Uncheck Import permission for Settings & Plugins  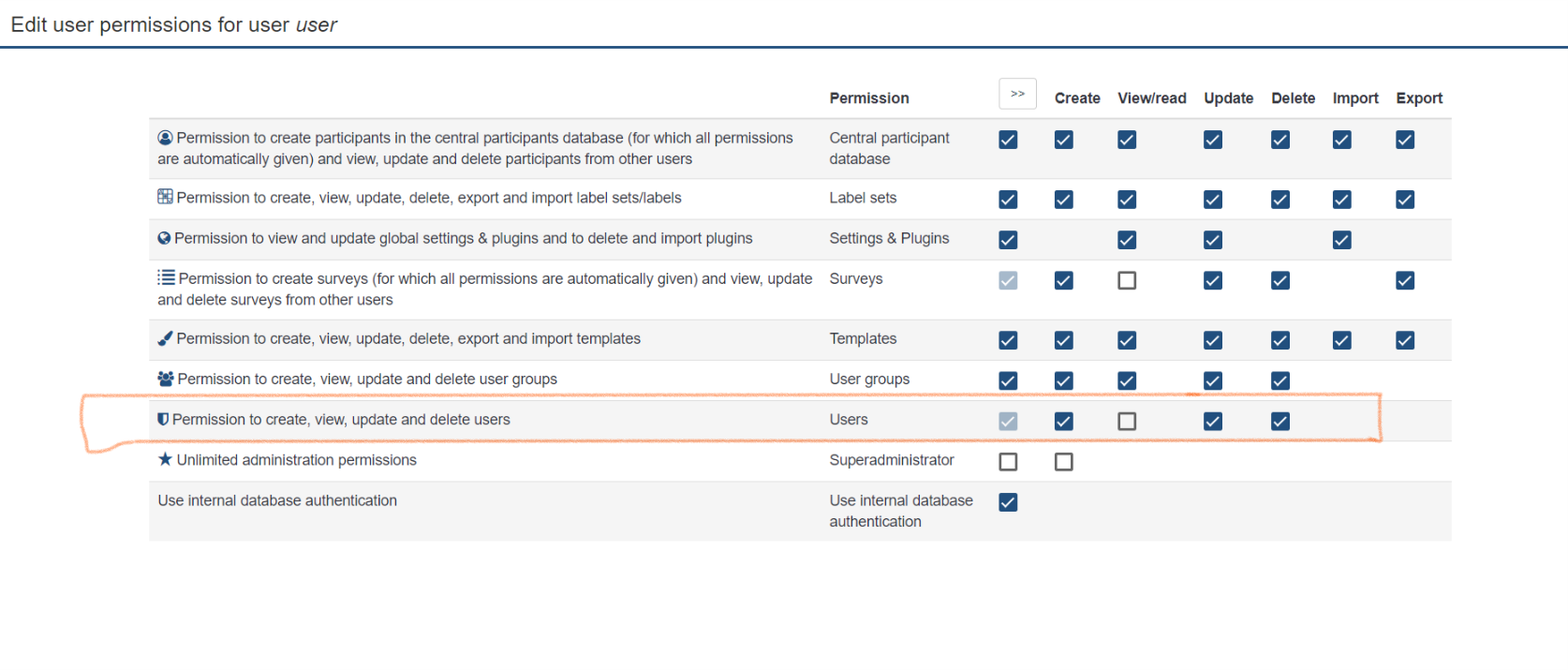tap(1342, 240)
